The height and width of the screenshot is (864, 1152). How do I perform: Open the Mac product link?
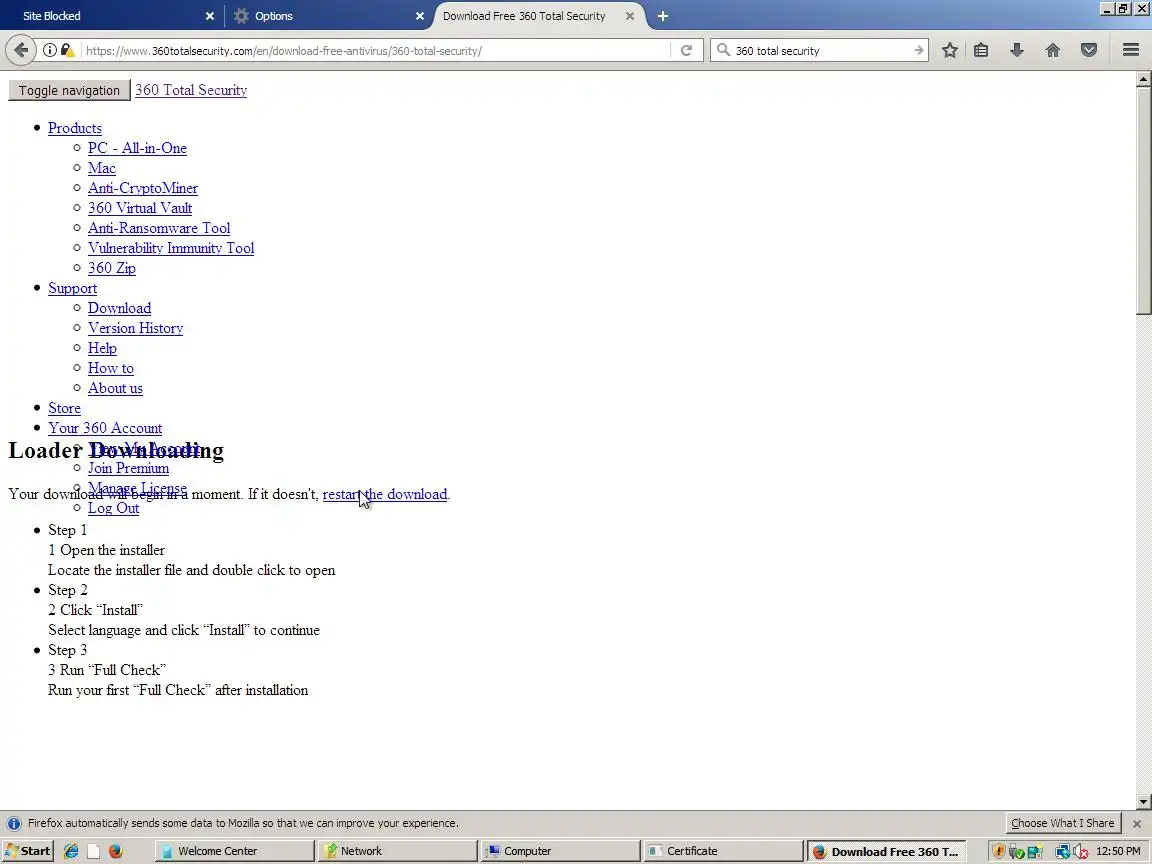coord(102,168)
